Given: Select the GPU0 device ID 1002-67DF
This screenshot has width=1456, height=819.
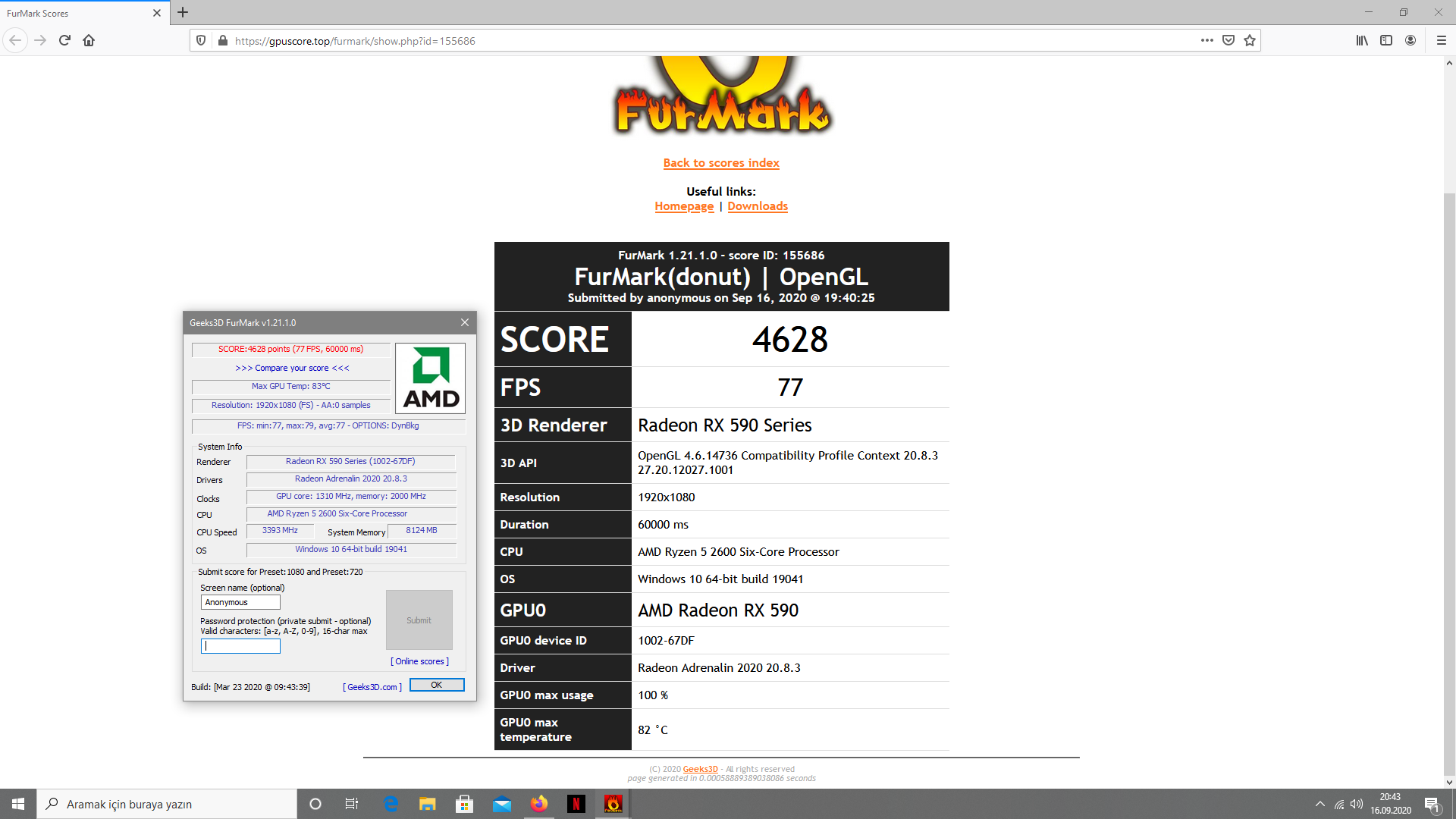Looking at the screenshot, I should click(666, 641).
